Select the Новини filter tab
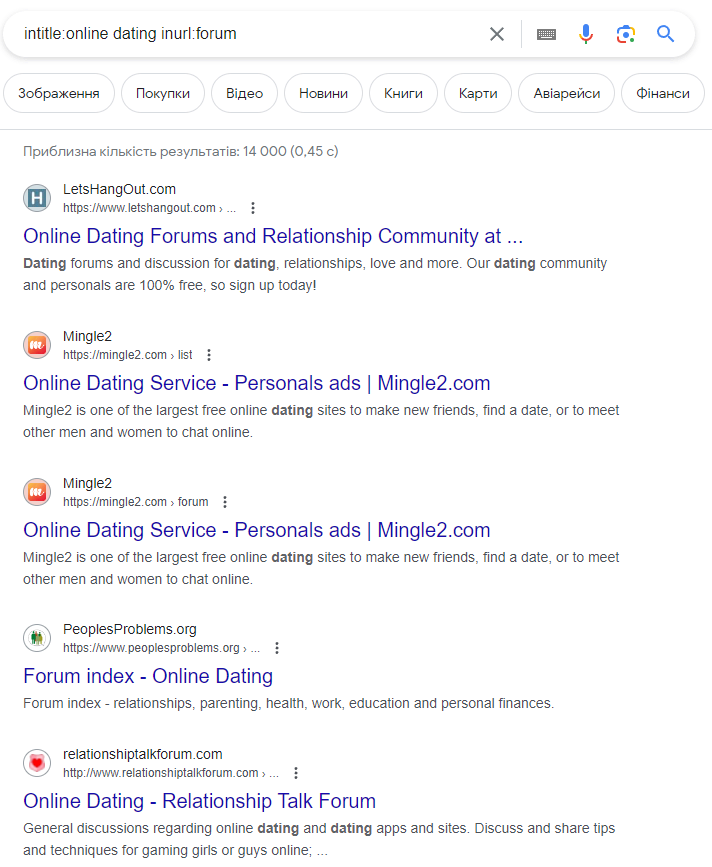 point(323,93)
